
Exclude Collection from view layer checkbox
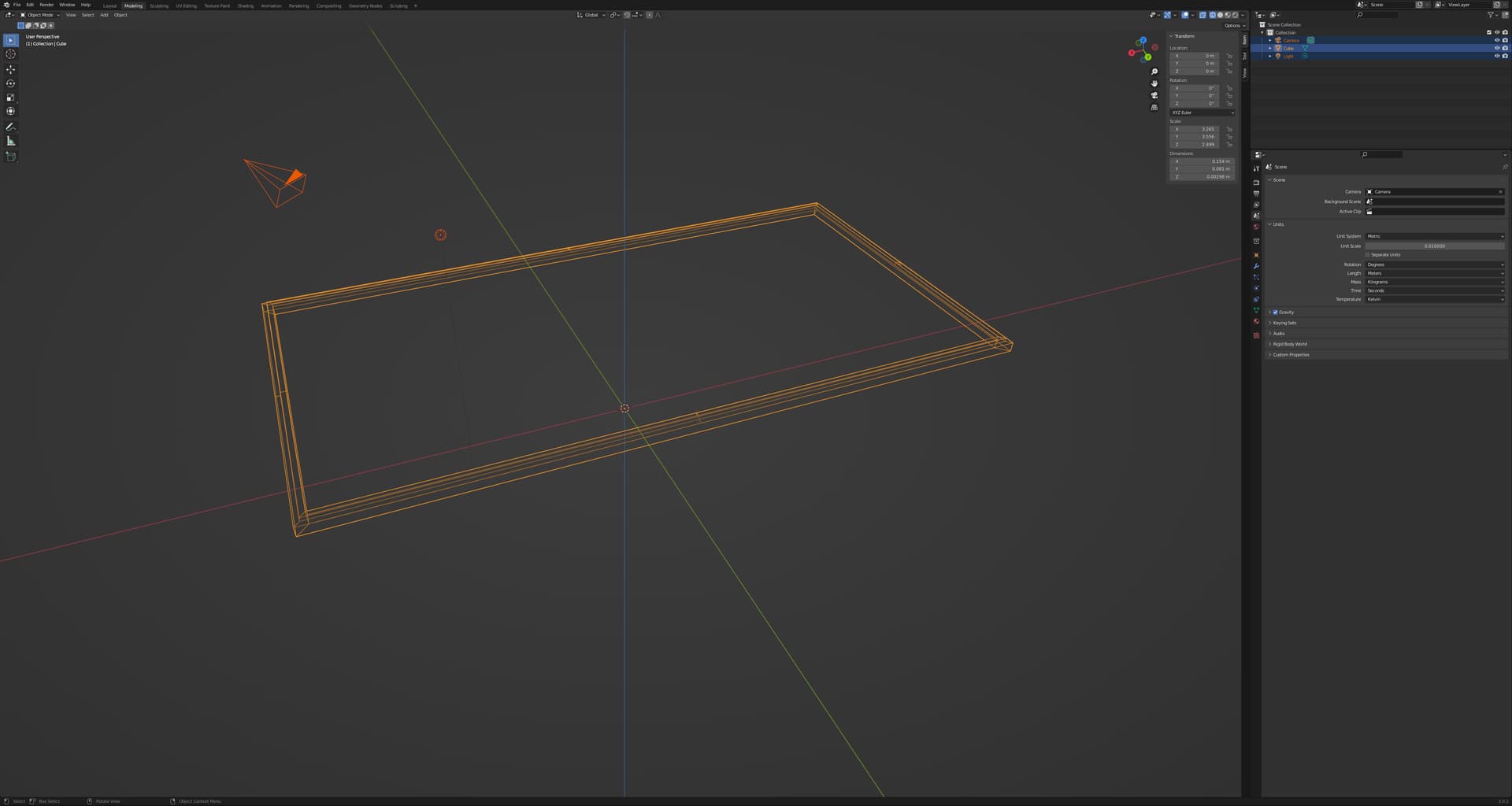click(x=1488, y=32)
